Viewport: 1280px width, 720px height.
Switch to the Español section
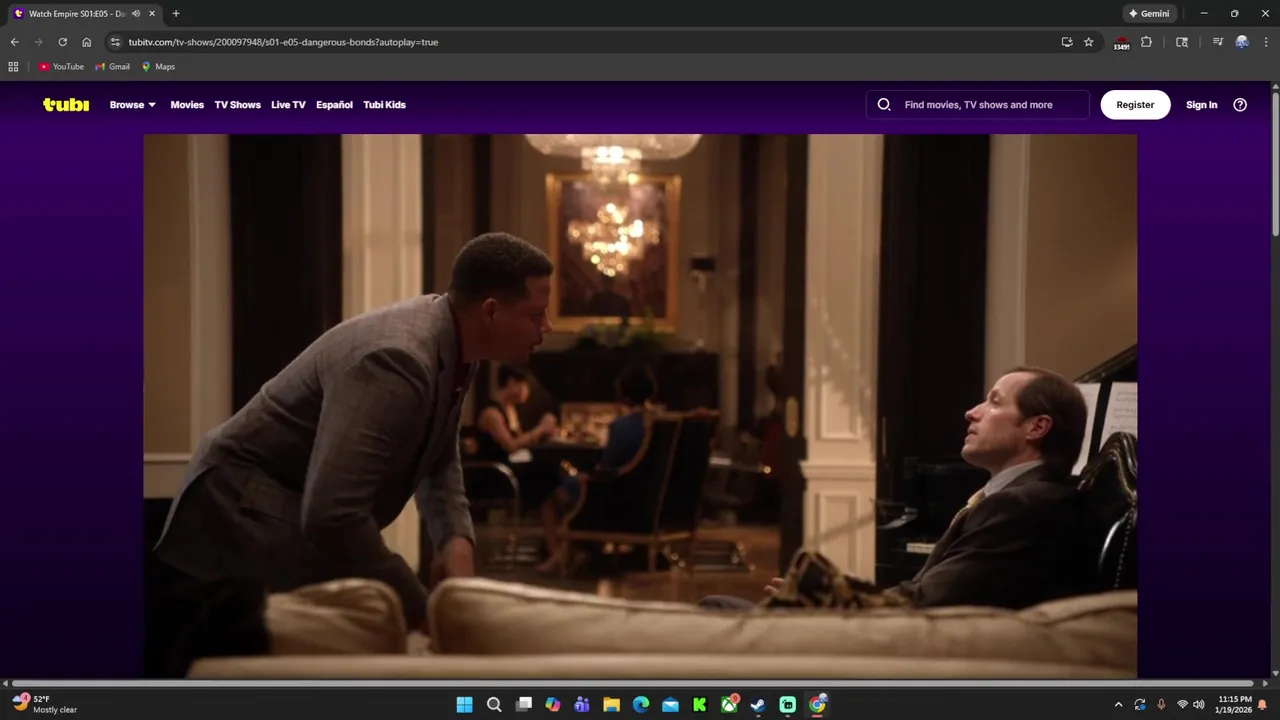click(x=334, y=105)
